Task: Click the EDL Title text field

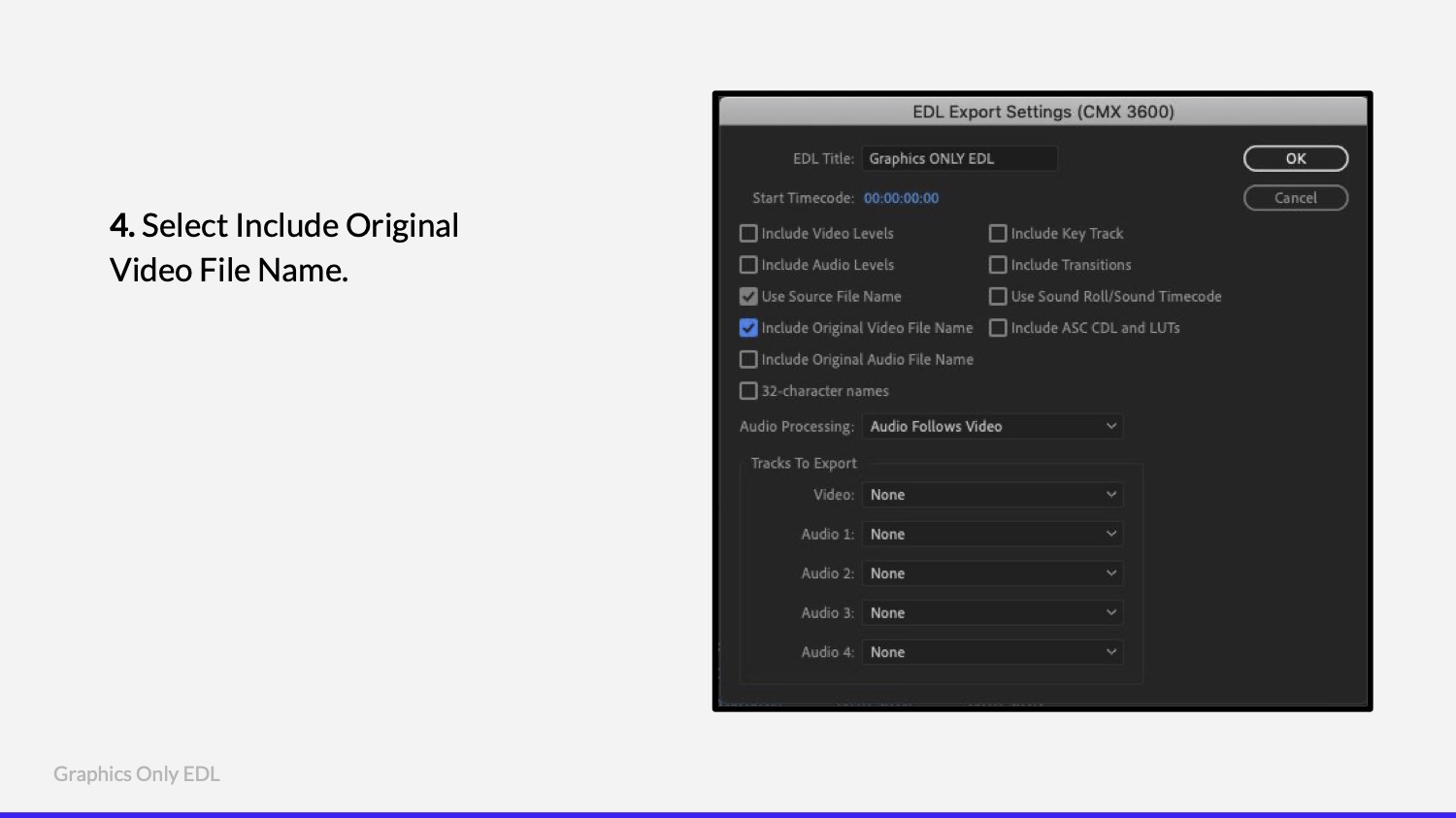Action: (960, 158)
